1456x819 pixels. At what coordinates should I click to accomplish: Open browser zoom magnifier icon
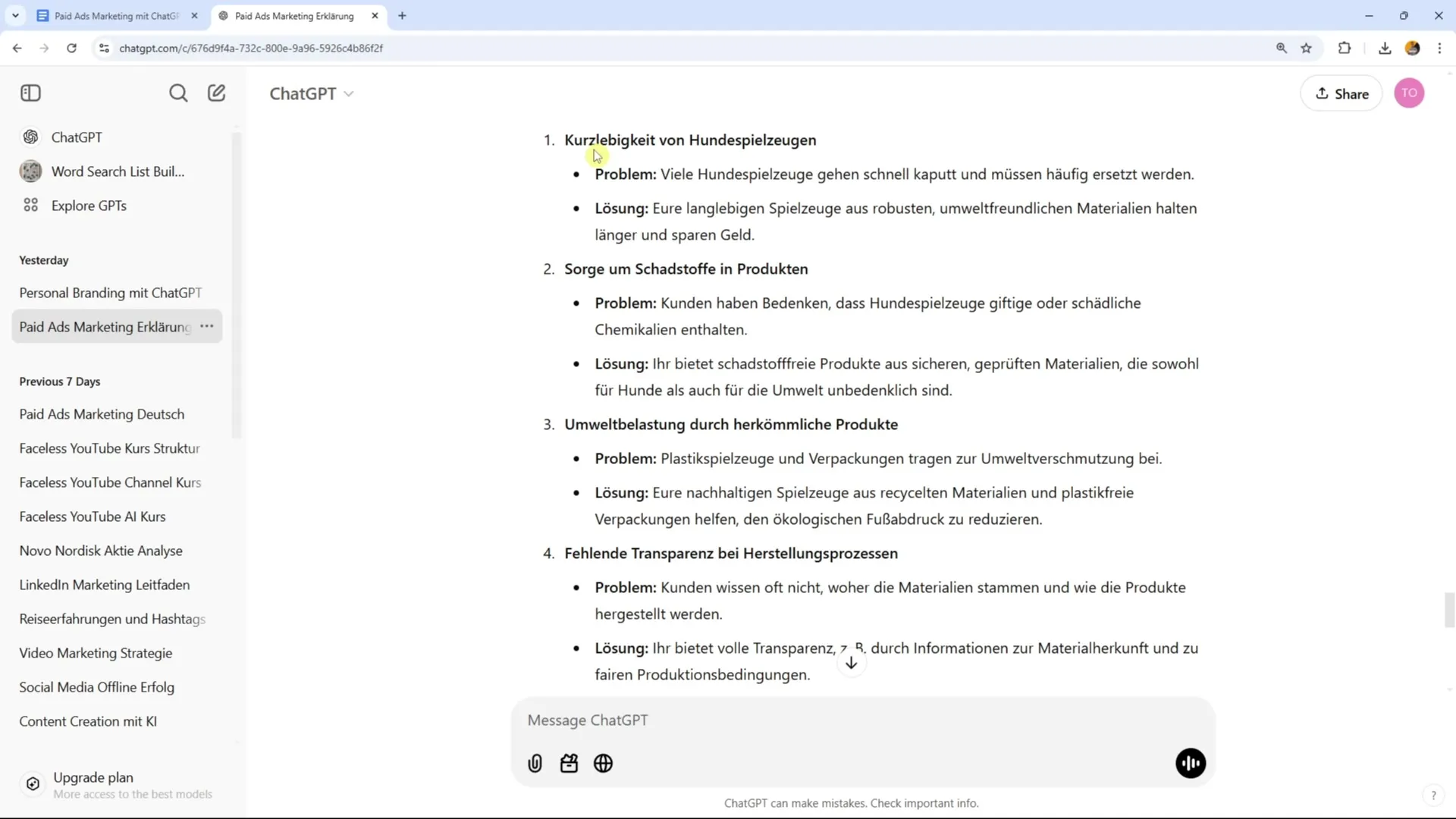click(1282, 48)
